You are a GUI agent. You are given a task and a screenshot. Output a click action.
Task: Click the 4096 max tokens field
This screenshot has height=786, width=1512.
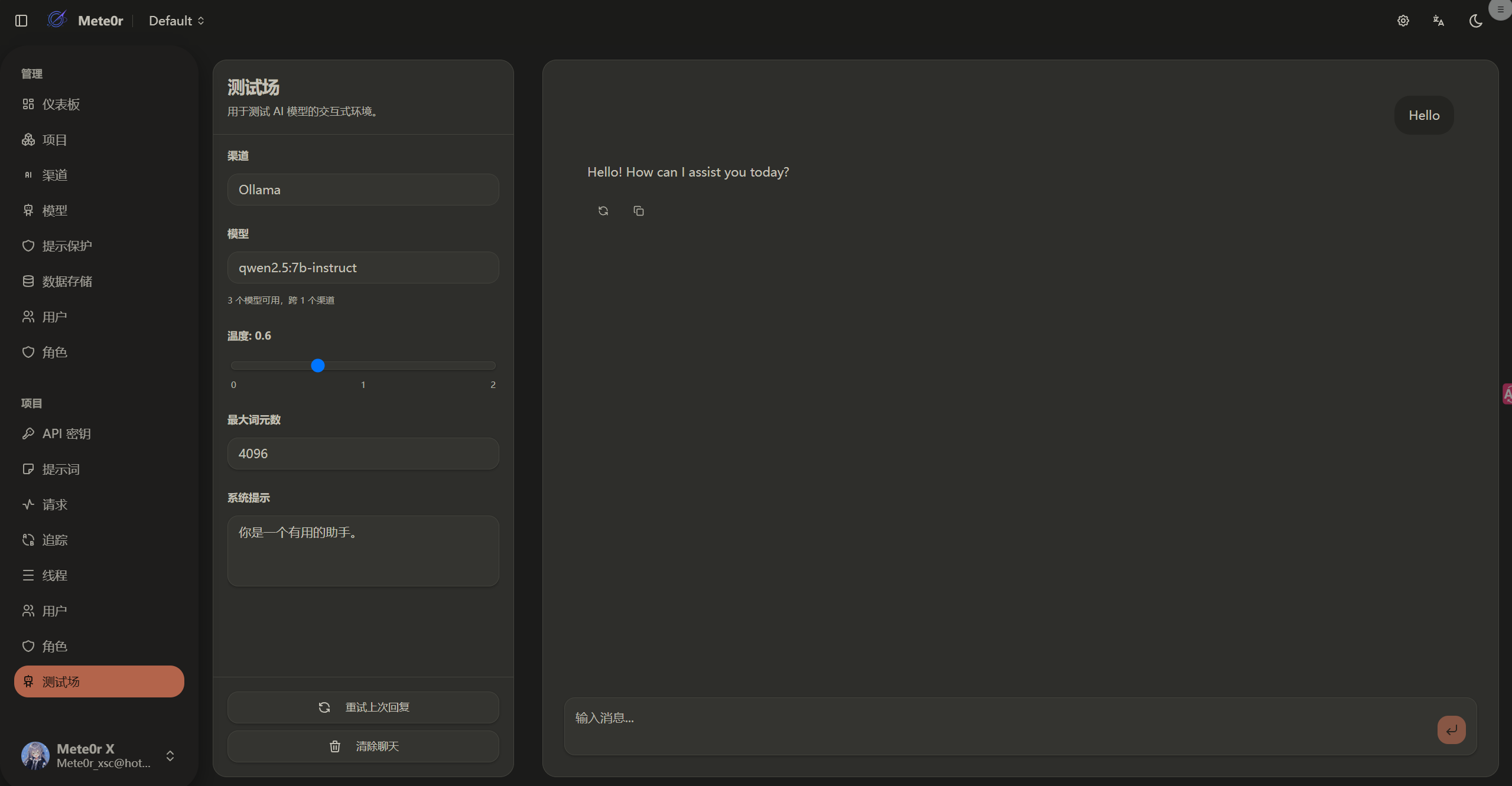(363, 454)
